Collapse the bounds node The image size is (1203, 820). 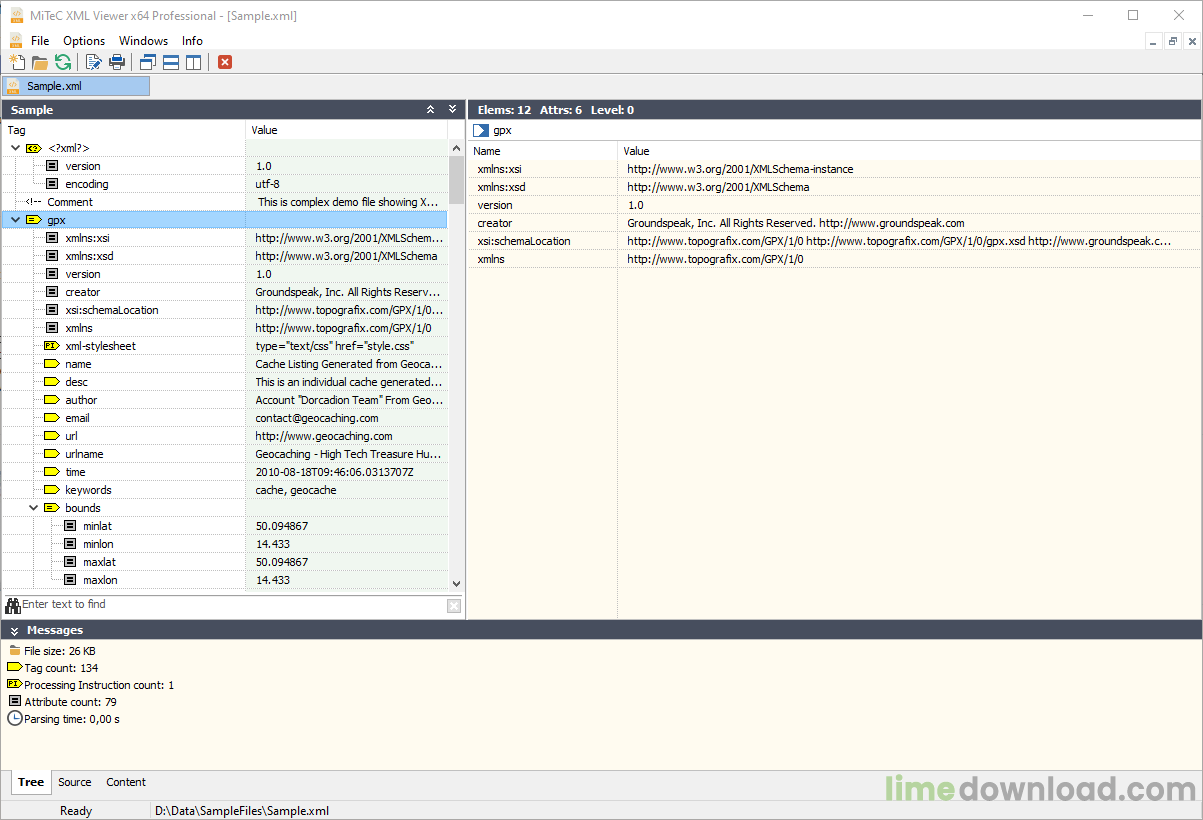point(33,508)
